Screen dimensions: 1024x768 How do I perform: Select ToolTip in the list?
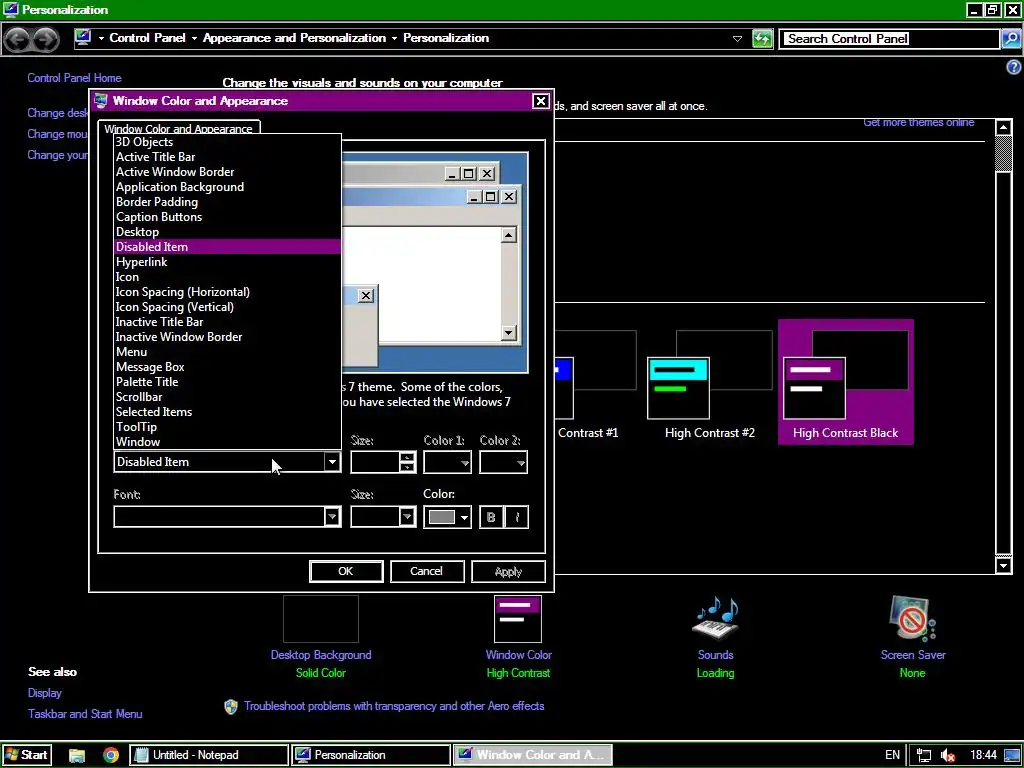(x=227, y=427)
